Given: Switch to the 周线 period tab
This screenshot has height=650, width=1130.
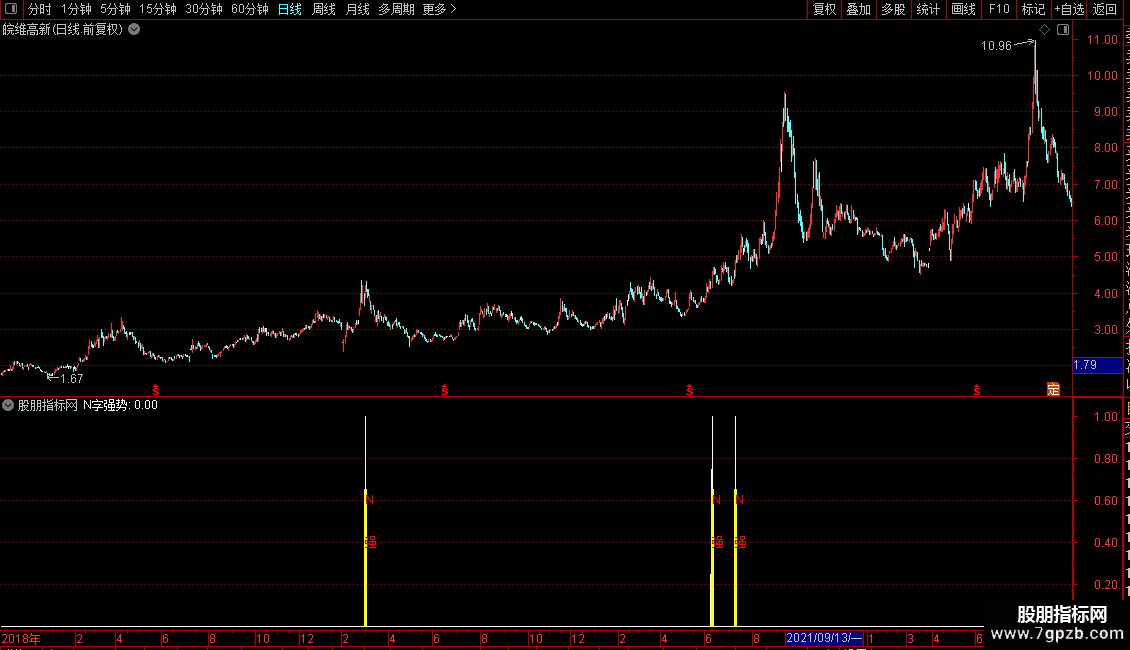Looking at the screenshot, I should [324, 9].
